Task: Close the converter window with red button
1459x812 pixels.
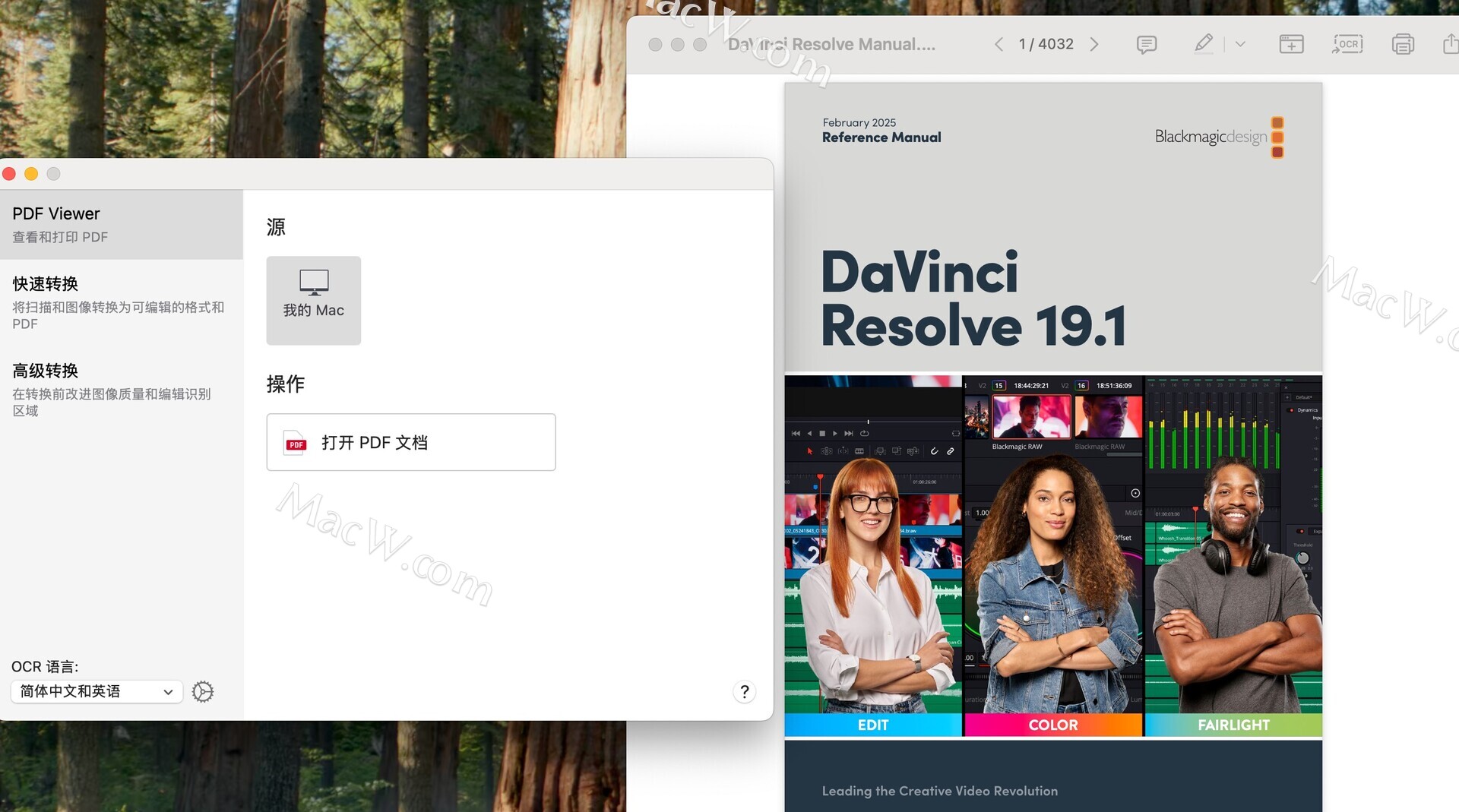Action: click(9, 174)
